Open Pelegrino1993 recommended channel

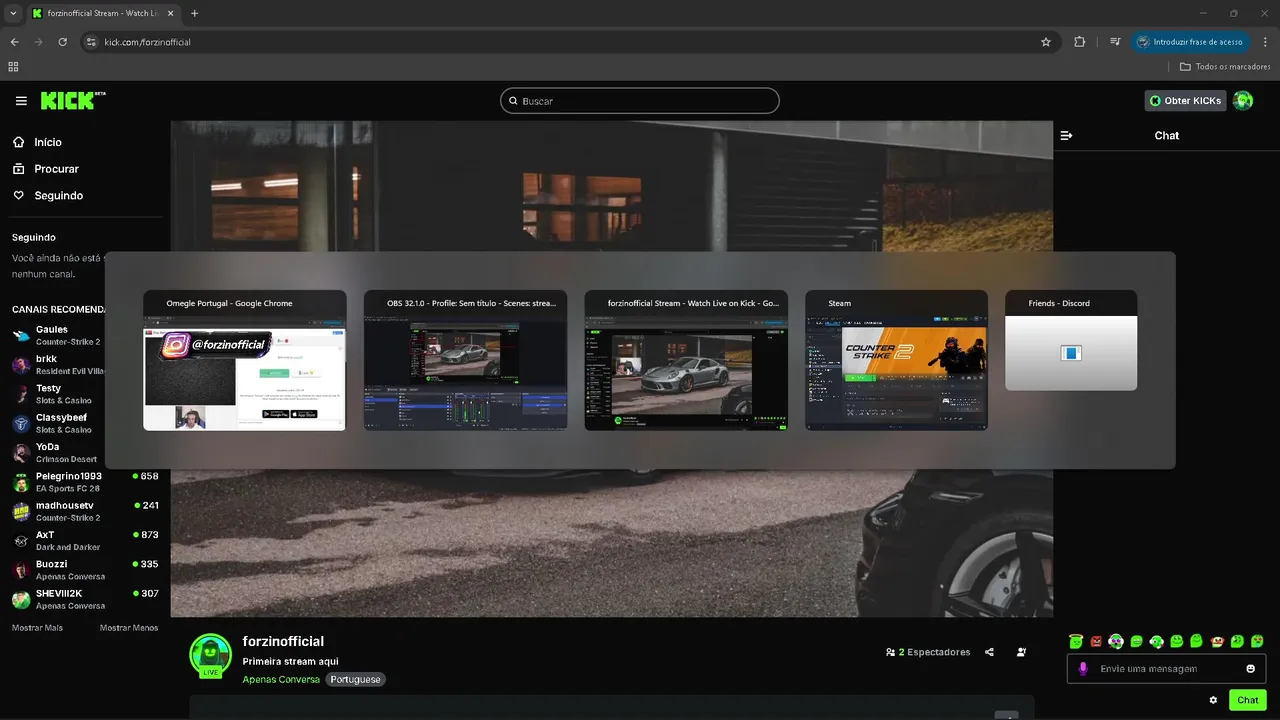85,482
